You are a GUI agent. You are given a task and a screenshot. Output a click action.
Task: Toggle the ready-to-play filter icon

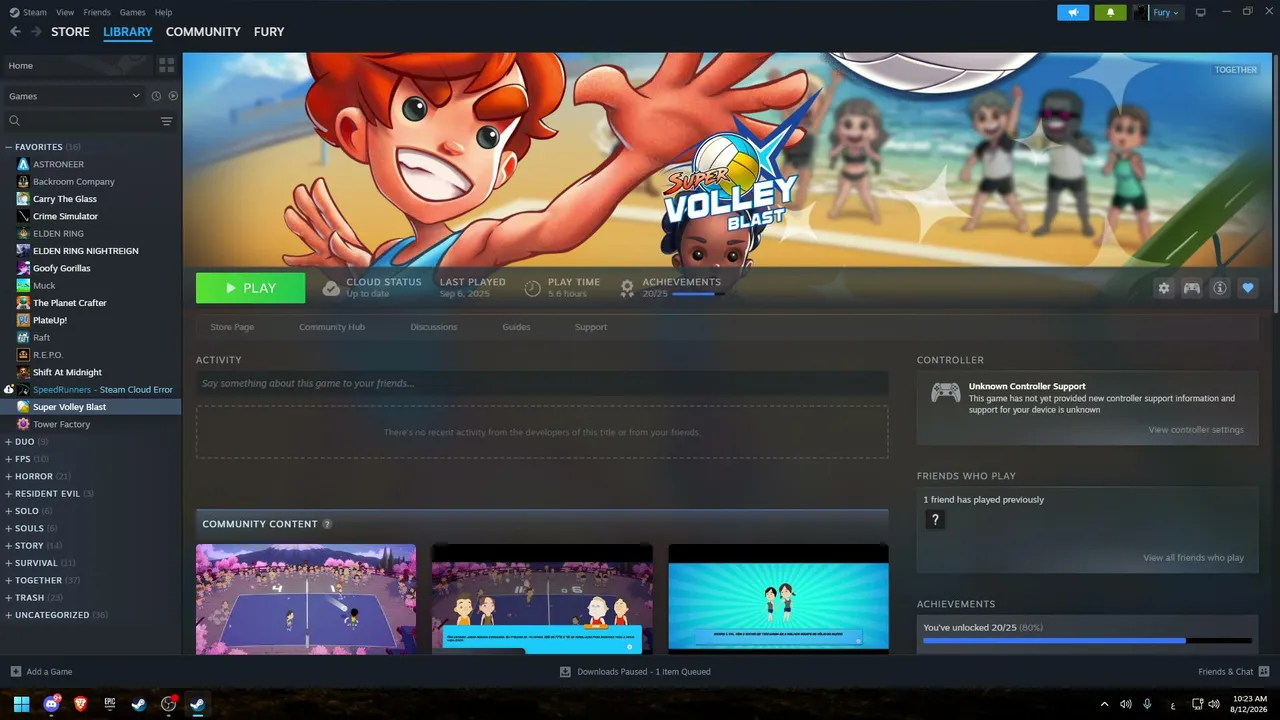173,96
